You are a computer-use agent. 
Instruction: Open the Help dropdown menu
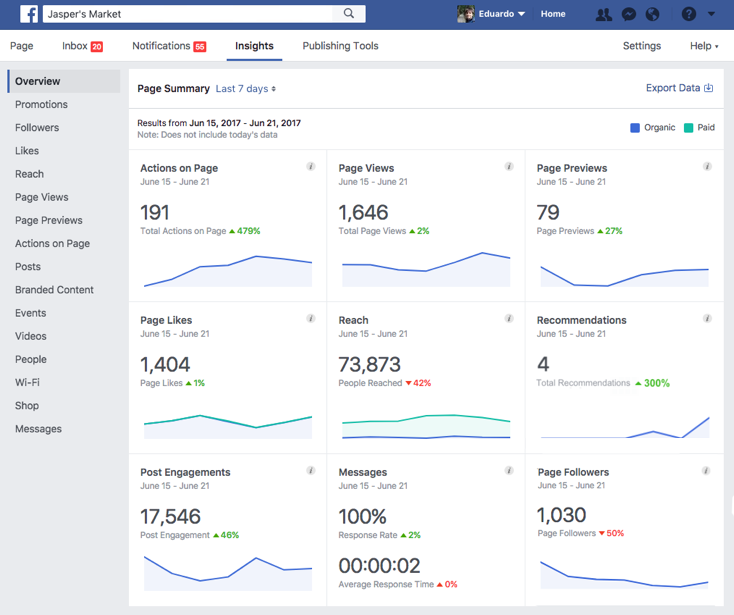pos(703,46)
